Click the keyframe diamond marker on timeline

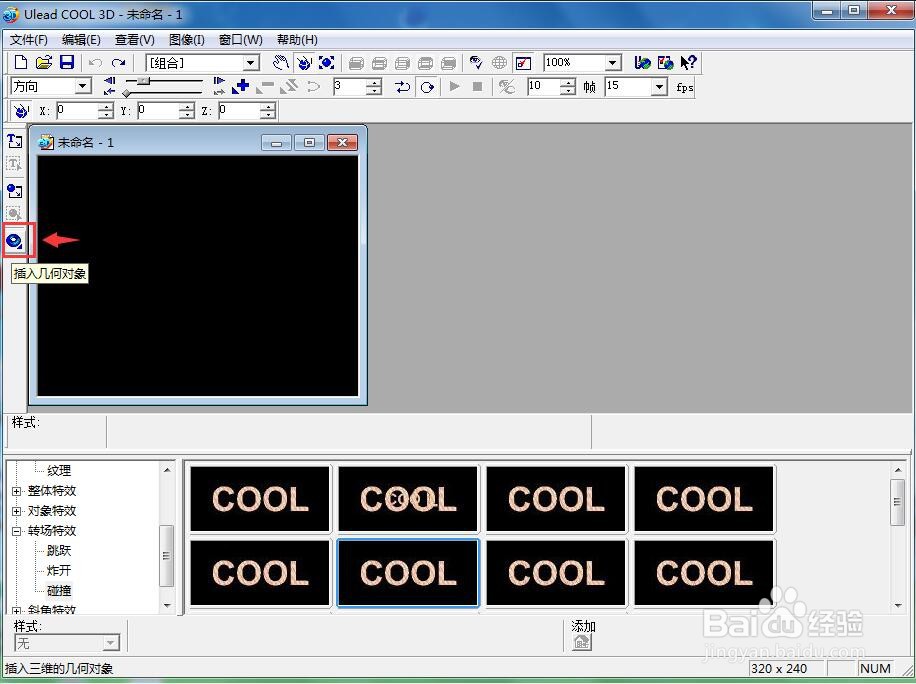(x=126, y=93)
